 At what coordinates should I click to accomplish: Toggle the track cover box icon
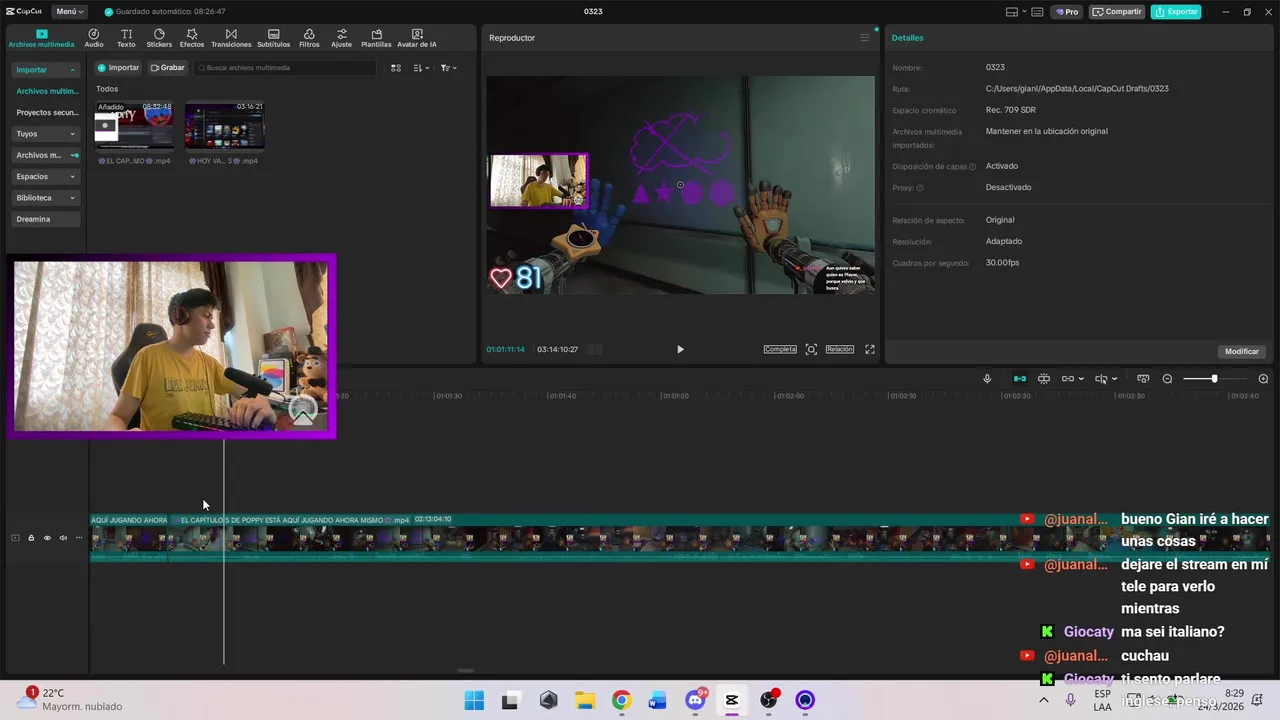coord(15,538)
